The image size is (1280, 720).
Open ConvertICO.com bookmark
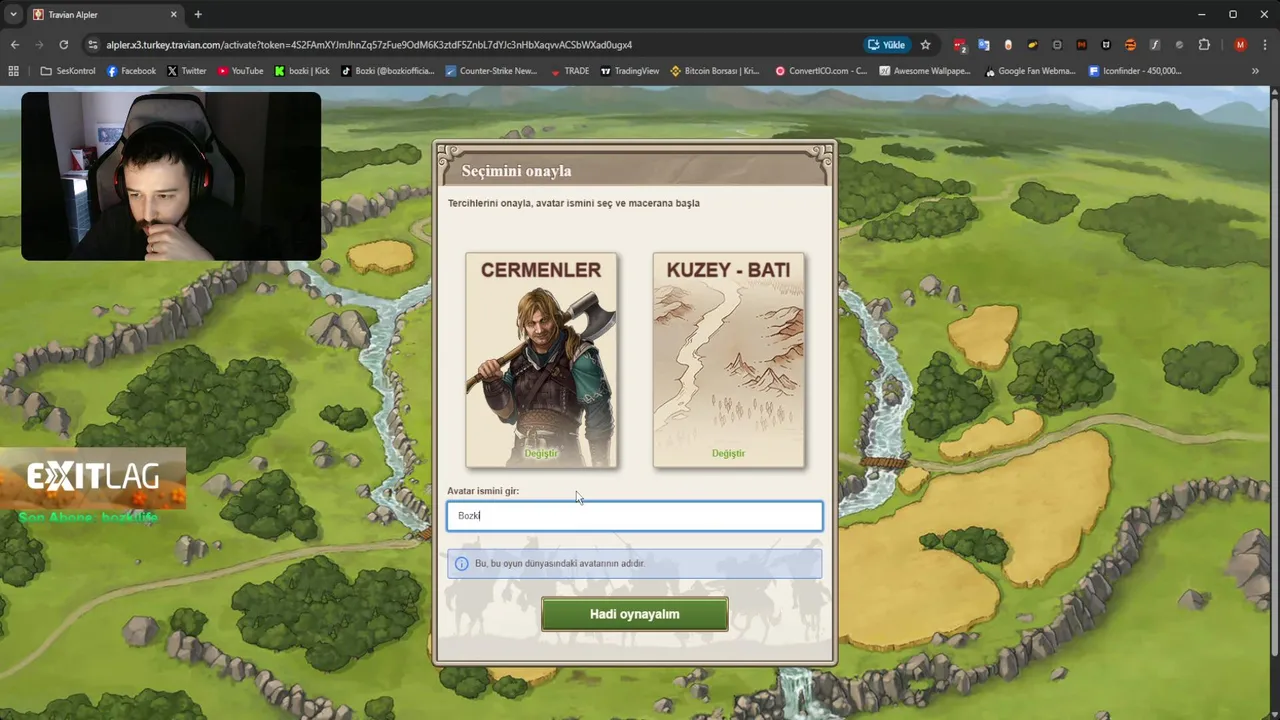point(821,71)
